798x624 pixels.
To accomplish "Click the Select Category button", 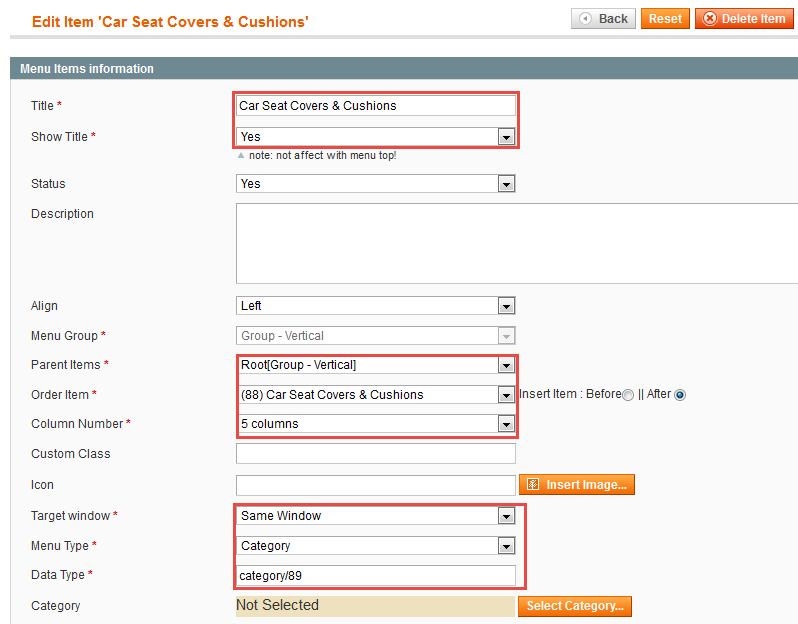I will (x=575, y=606).
